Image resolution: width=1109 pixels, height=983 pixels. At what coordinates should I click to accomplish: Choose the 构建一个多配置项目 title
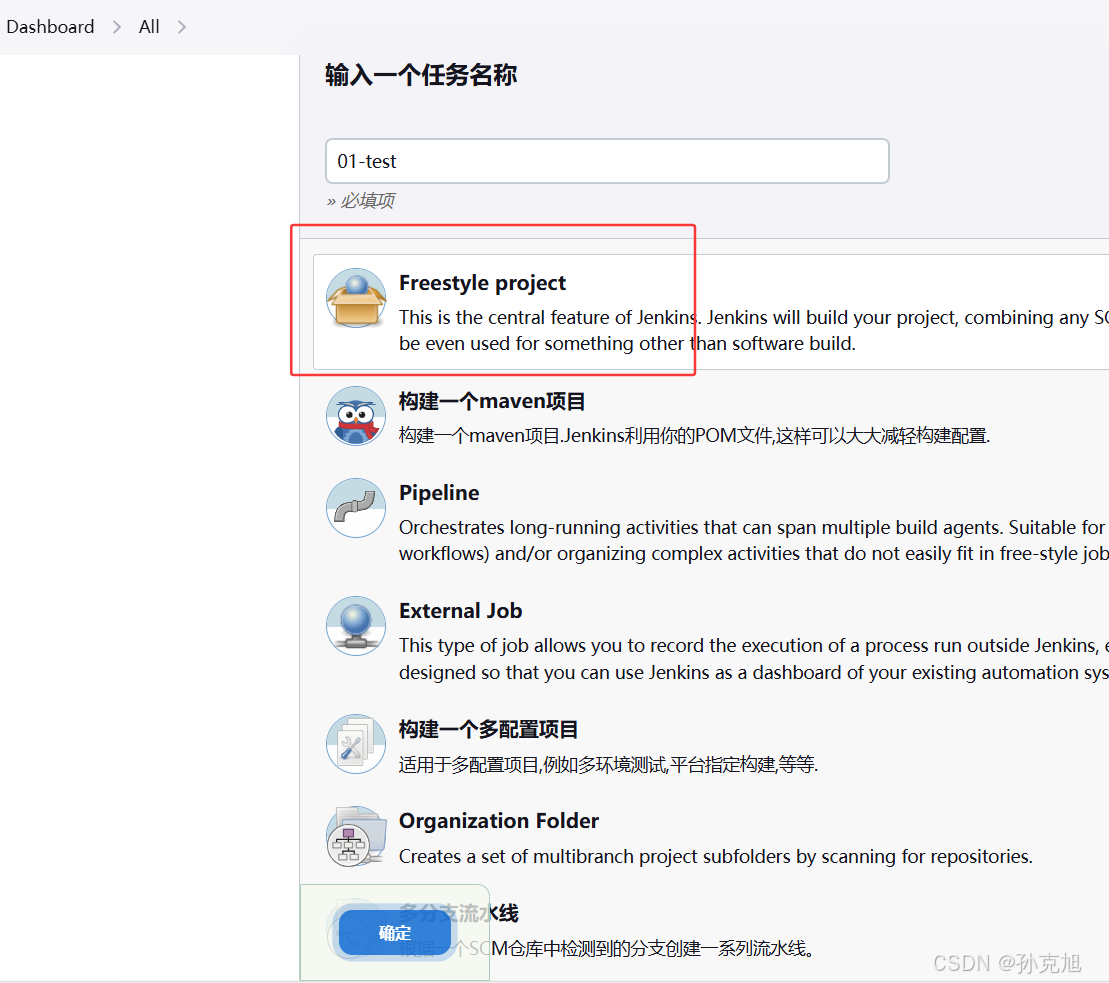point(489,729)
